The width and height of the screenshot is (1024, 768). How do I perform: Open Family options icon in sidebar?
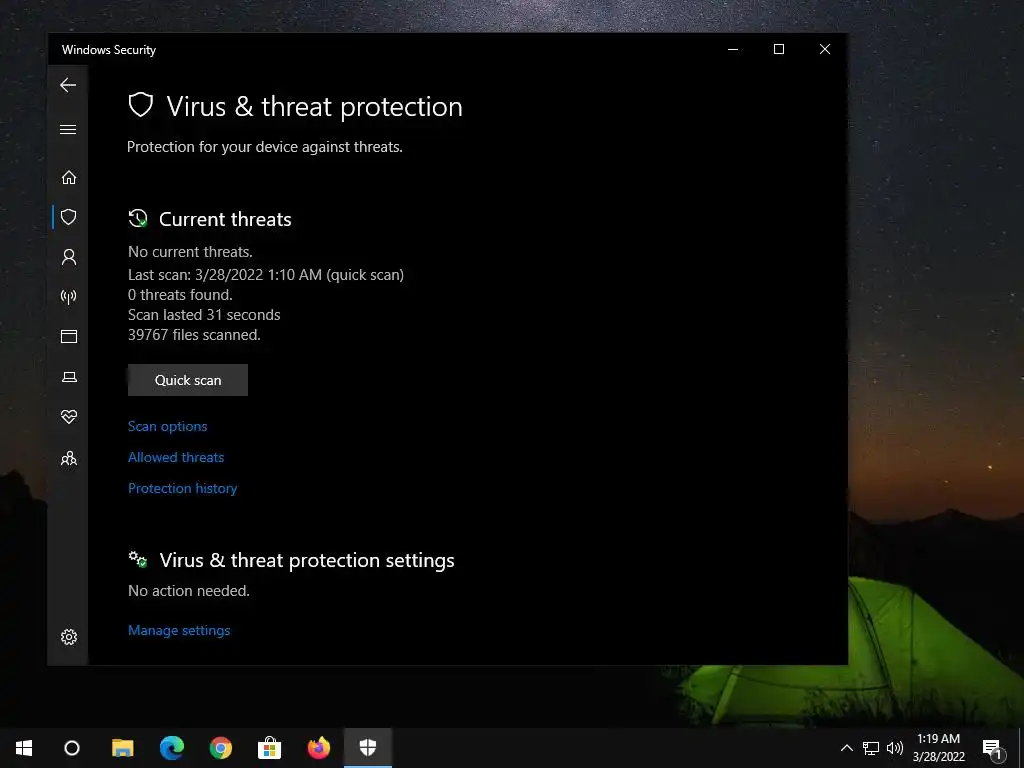[69, 458]
